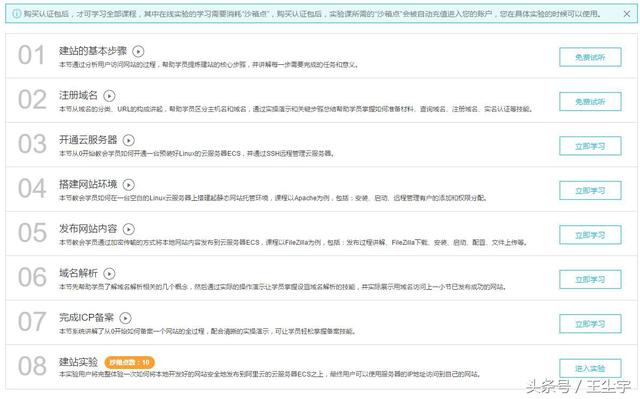Open lesson title 完成ICP备案

87,317
